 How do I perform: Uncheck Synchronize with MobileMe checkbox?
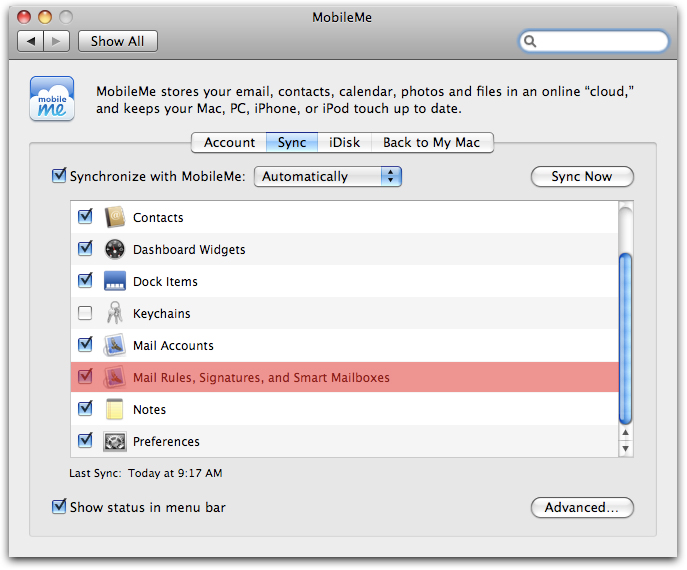click(x=59, y=176)
